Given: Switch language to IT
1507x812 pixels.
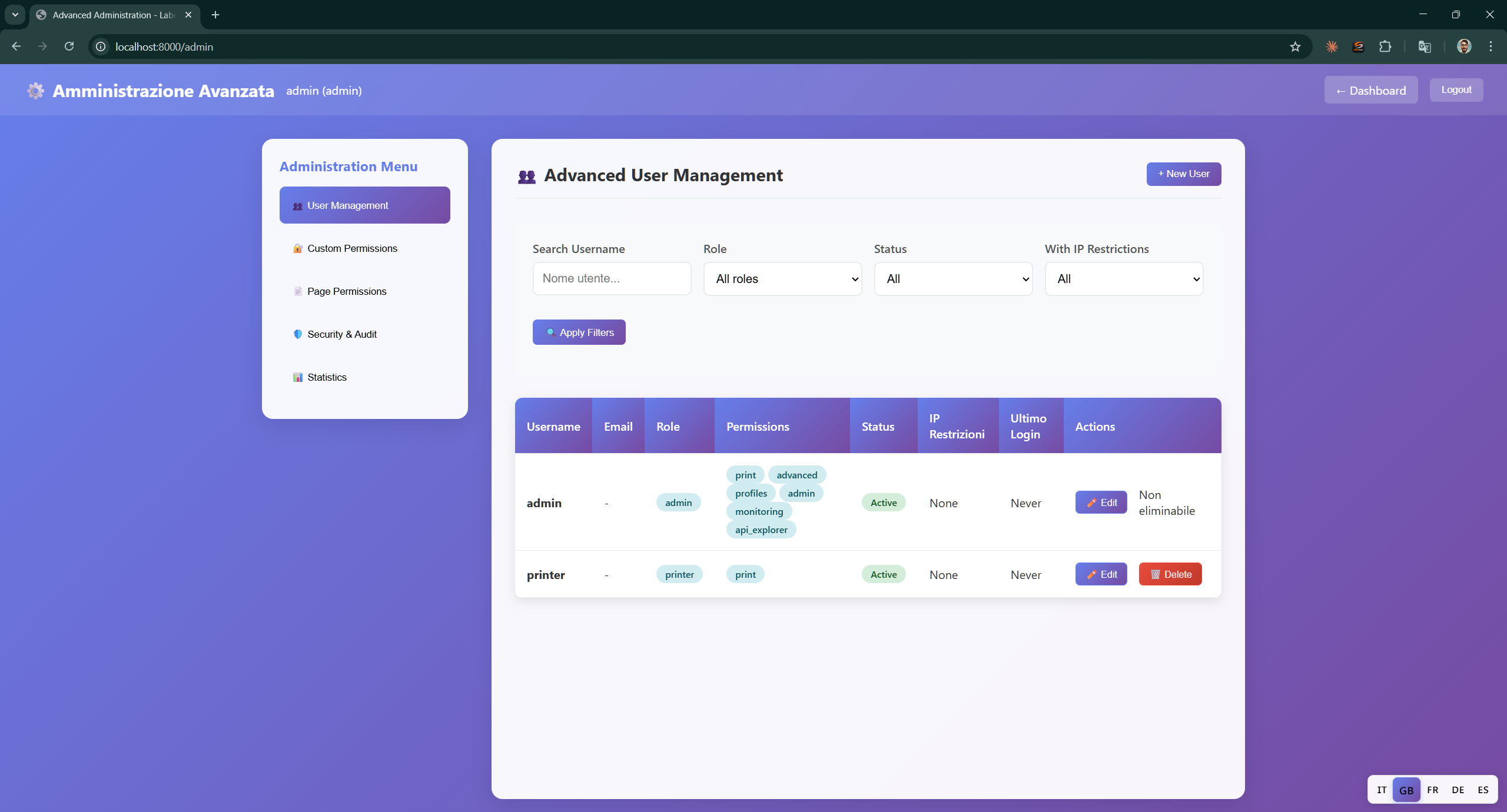Looking at the screenshot, I should 1382,790.
